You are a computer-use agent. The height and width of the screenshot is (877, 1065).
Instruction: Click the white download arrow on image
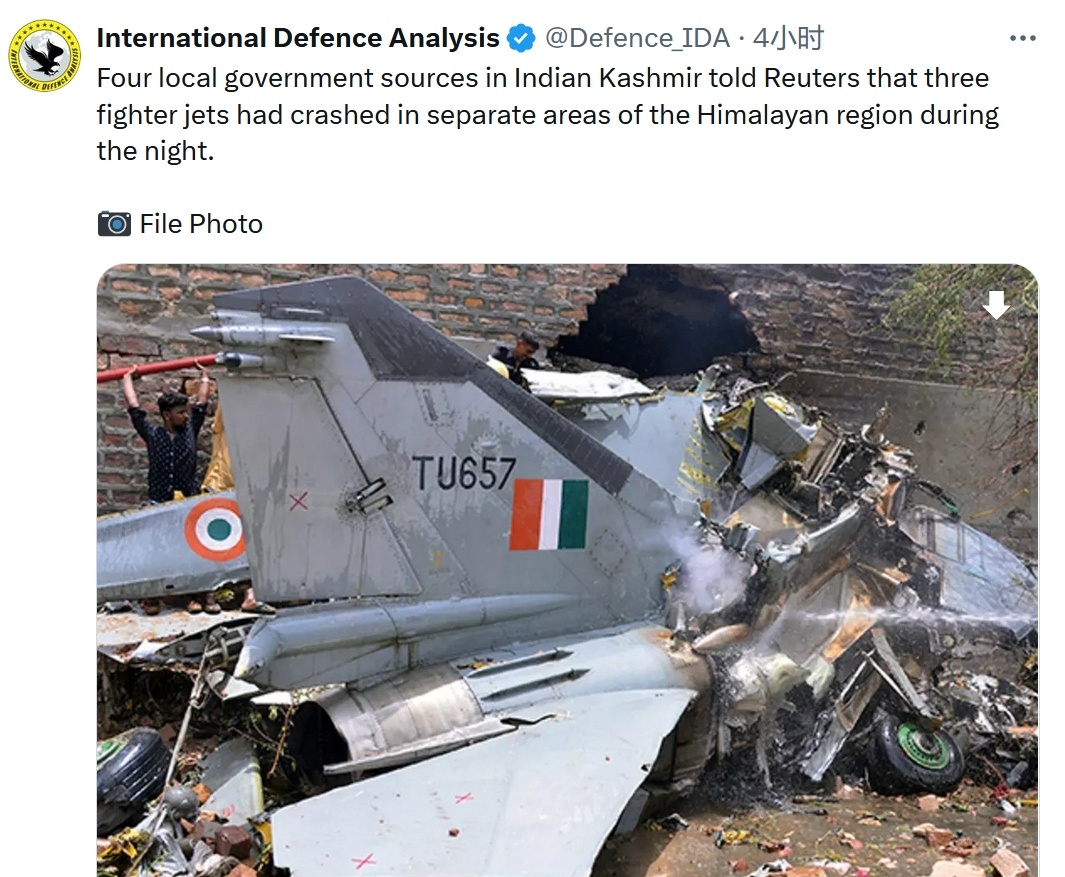[996, 304]
